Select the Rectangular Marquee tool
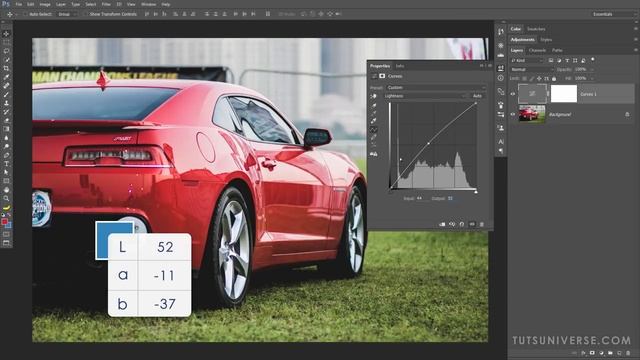 tap(6, 42)
